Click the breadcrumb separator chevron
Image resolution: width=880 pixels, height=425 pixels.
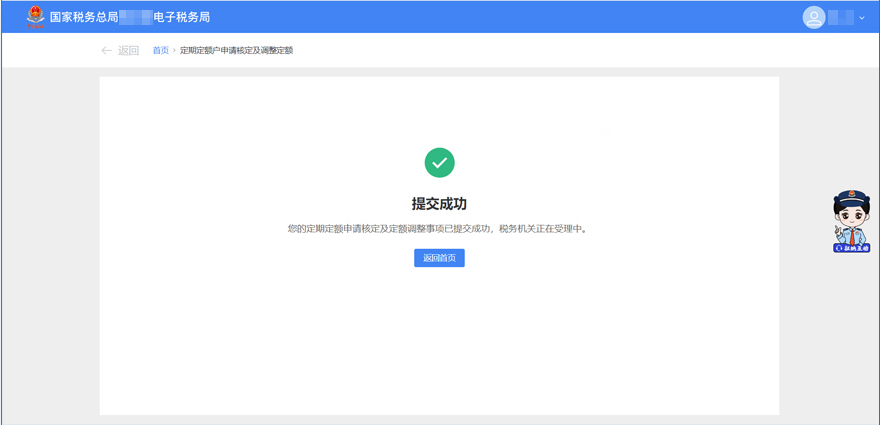(174, 51)
